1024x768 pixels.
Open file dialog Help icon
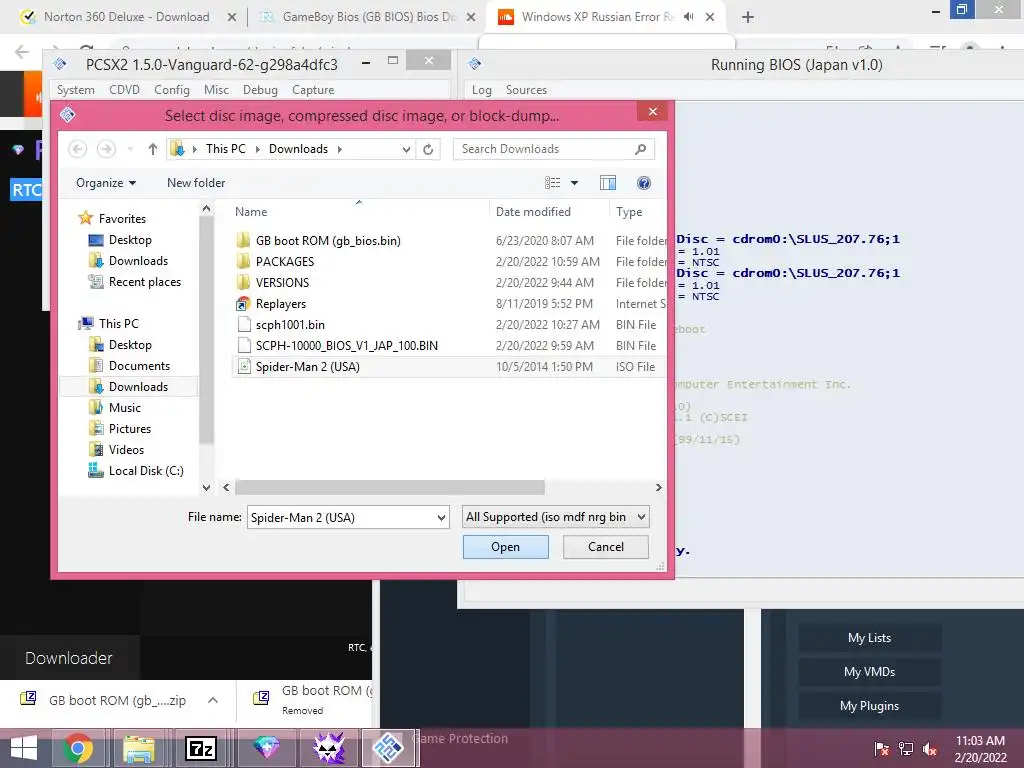click(644, 183)
